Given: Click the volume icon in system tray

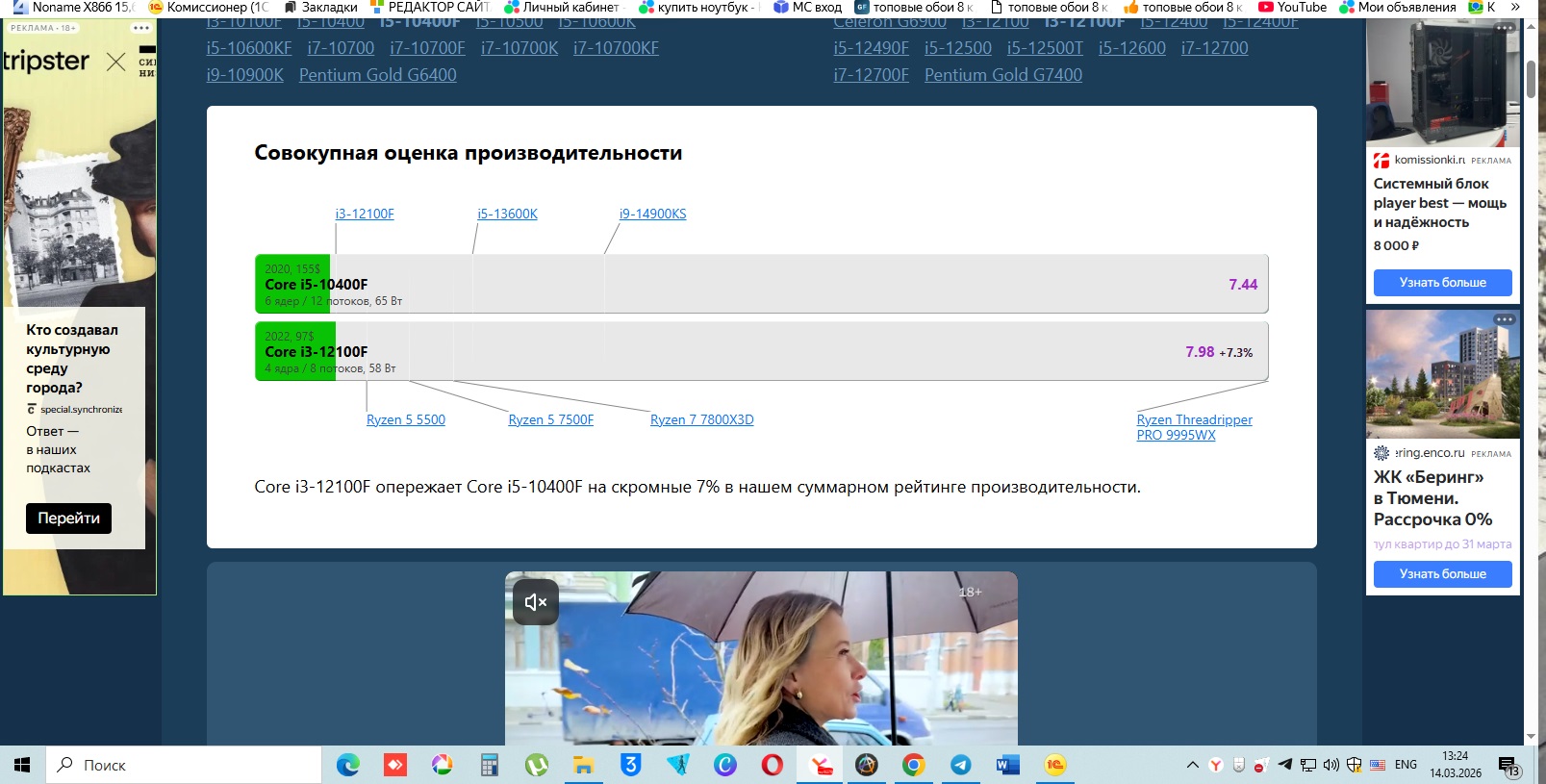Looking at the screenshot, I should [1331, 765].
